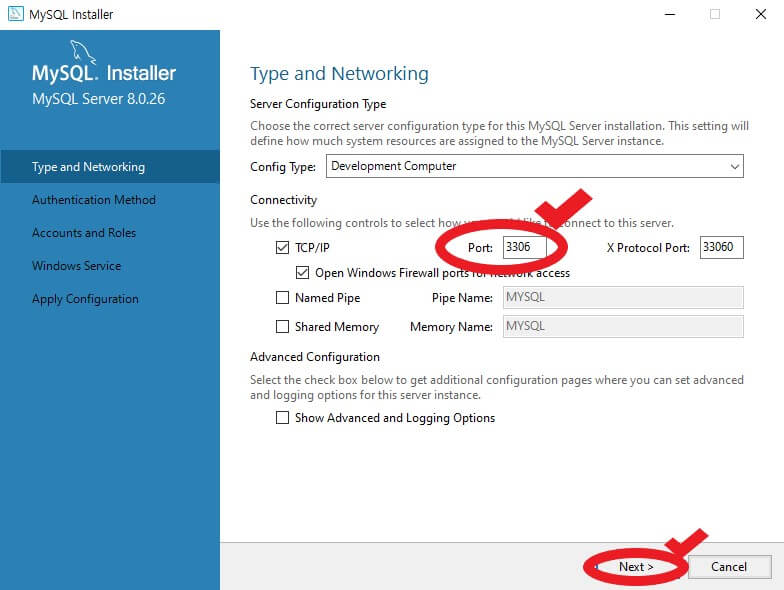
Task: Toggle the TCP/IP checkbox
Action: (x=282, y=248)
